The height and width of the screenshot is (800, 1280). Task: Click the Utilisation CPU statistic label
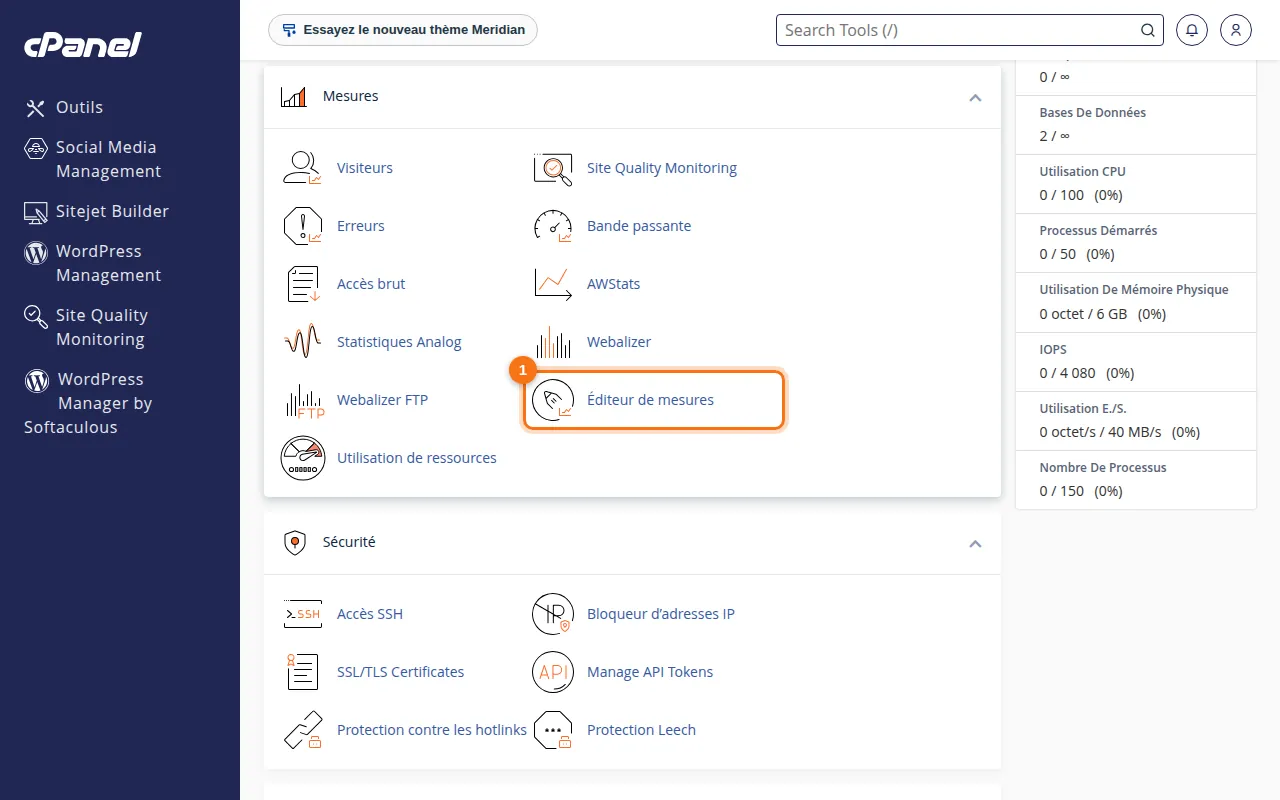[1083, 171]
